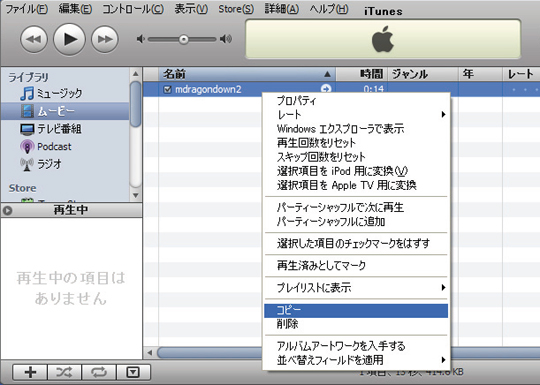The width and height of the screenshot is (540, 385).
Task: Click 削除 in the context menu
Action: coord(356,324)
